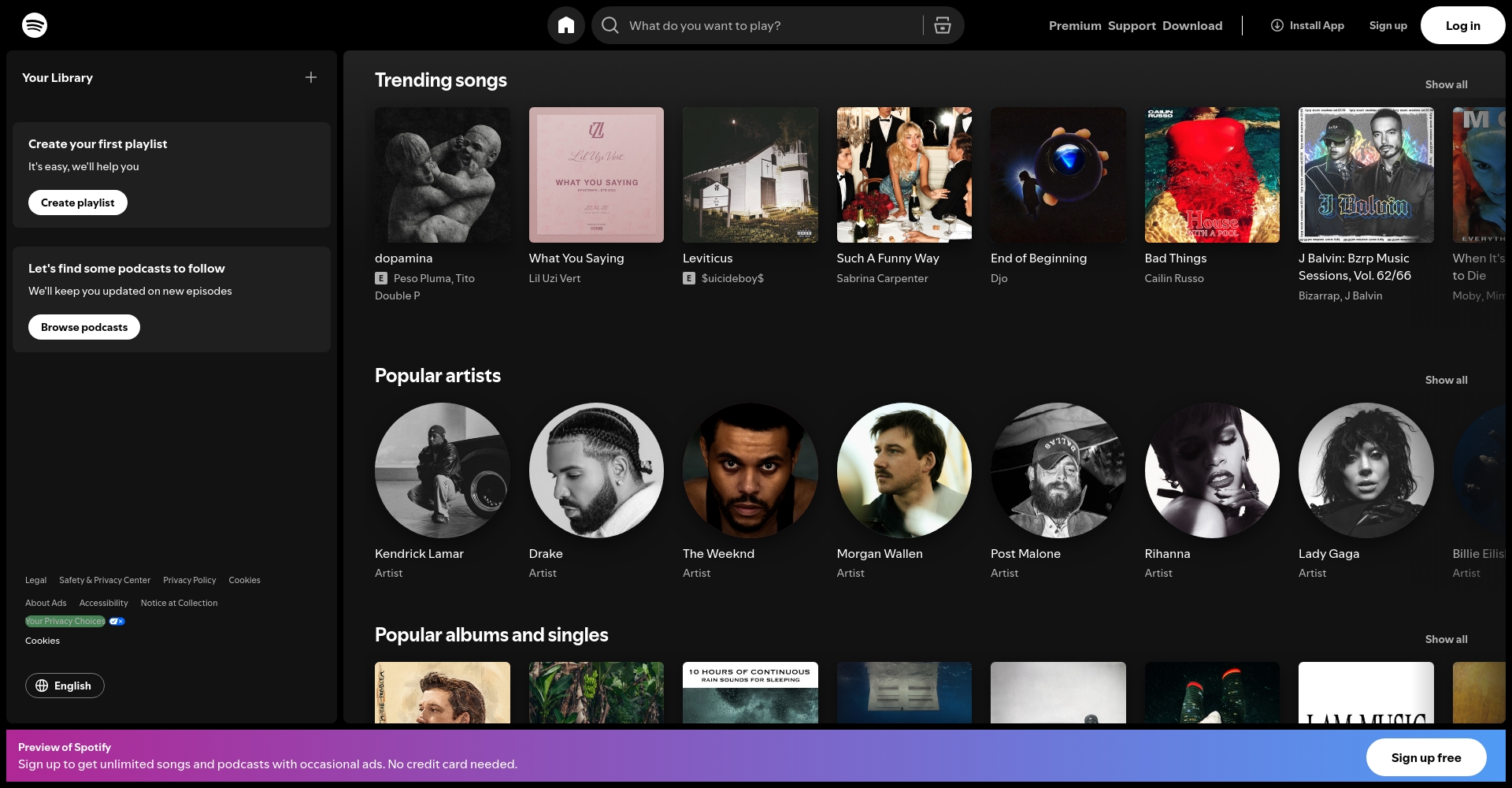Image resolution: width=1512 pixels, height=788 pixels.
Task: Click the Install App download icon
Action: click(x=1277, y=24)
